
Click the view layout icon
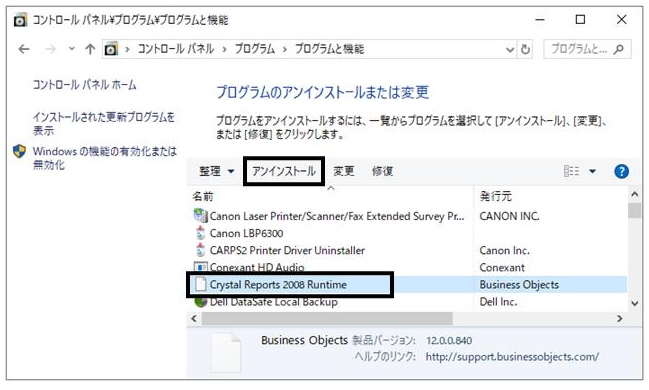pos(572,171)
